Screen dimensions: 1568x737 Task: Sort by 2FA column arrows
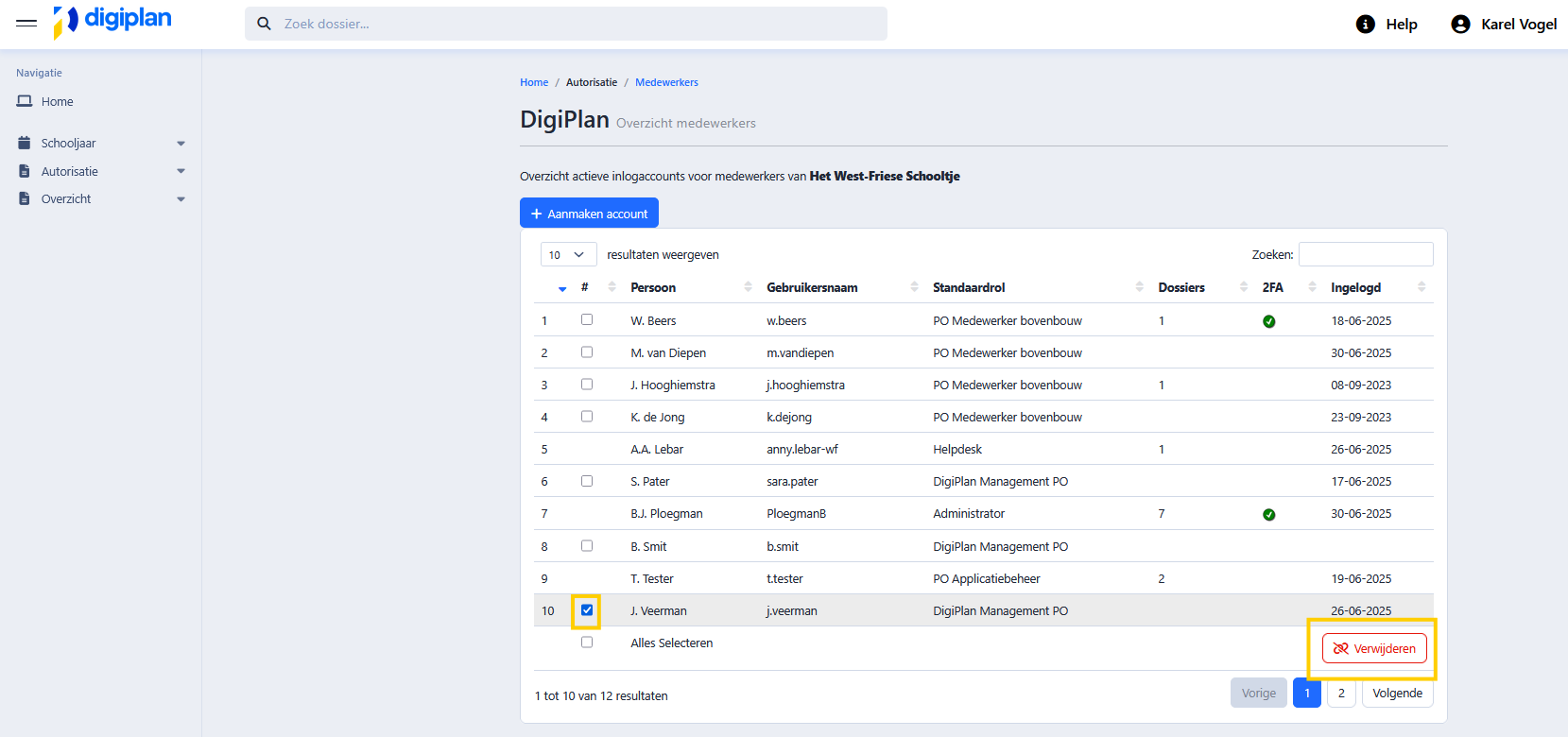(1312, 286)
